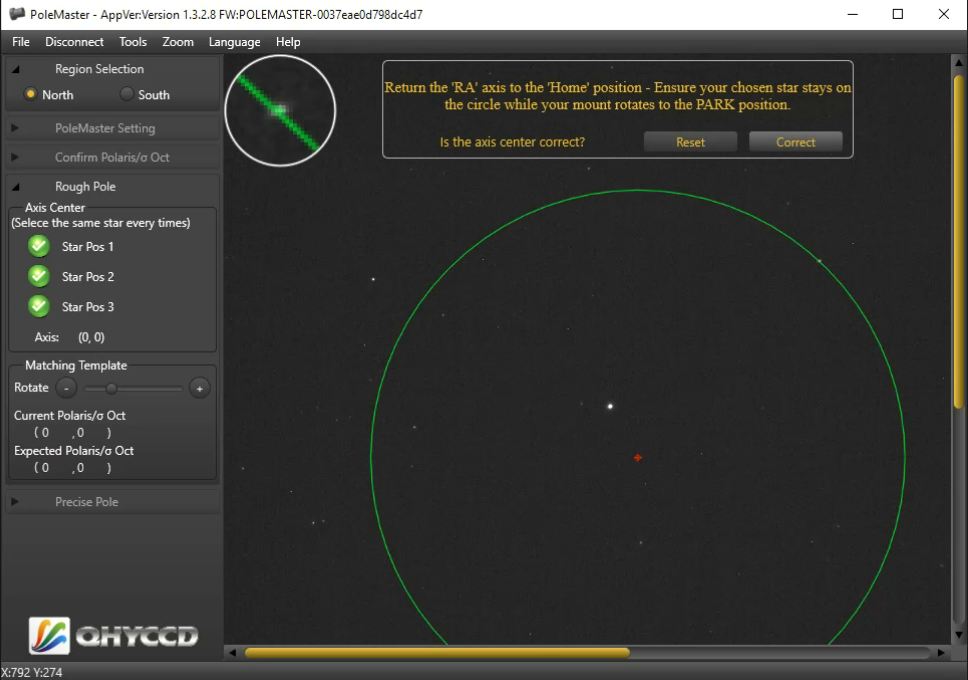Click the Star Pos 3 green checkmark icon
Viewport: 968px width, 680px height.
tap(39, 306)
